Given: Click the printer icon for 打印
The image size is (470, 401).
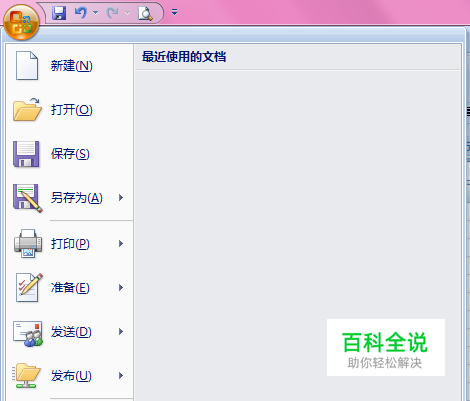Looking at the screenshot, I should (28, 244).
